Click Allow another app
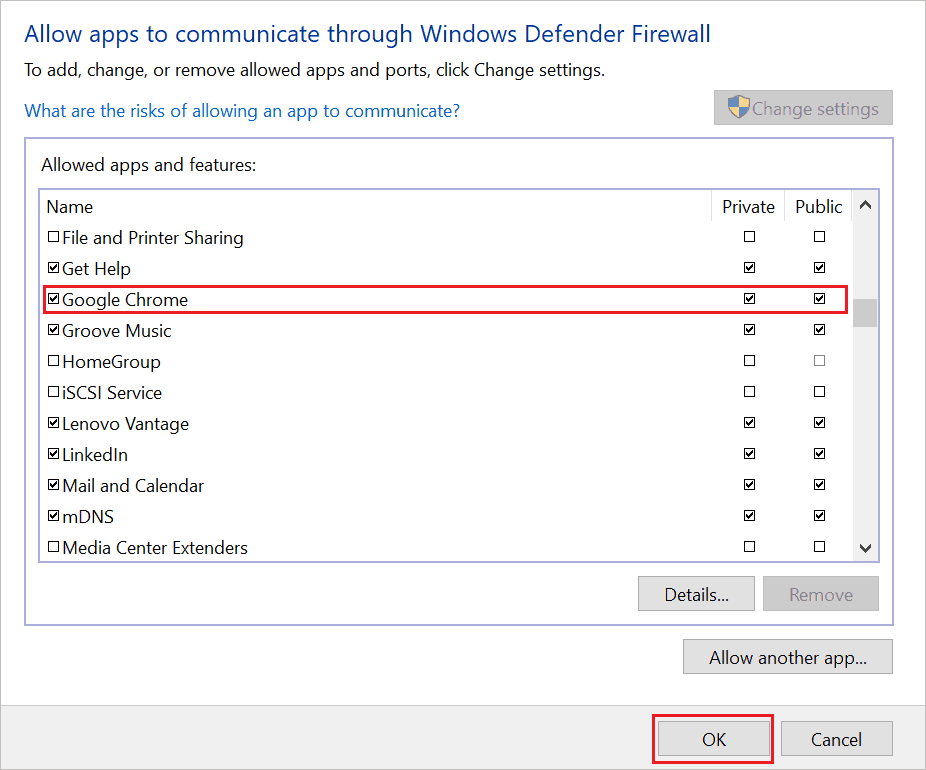Viewport: 926px width, 770px height. 787,657
